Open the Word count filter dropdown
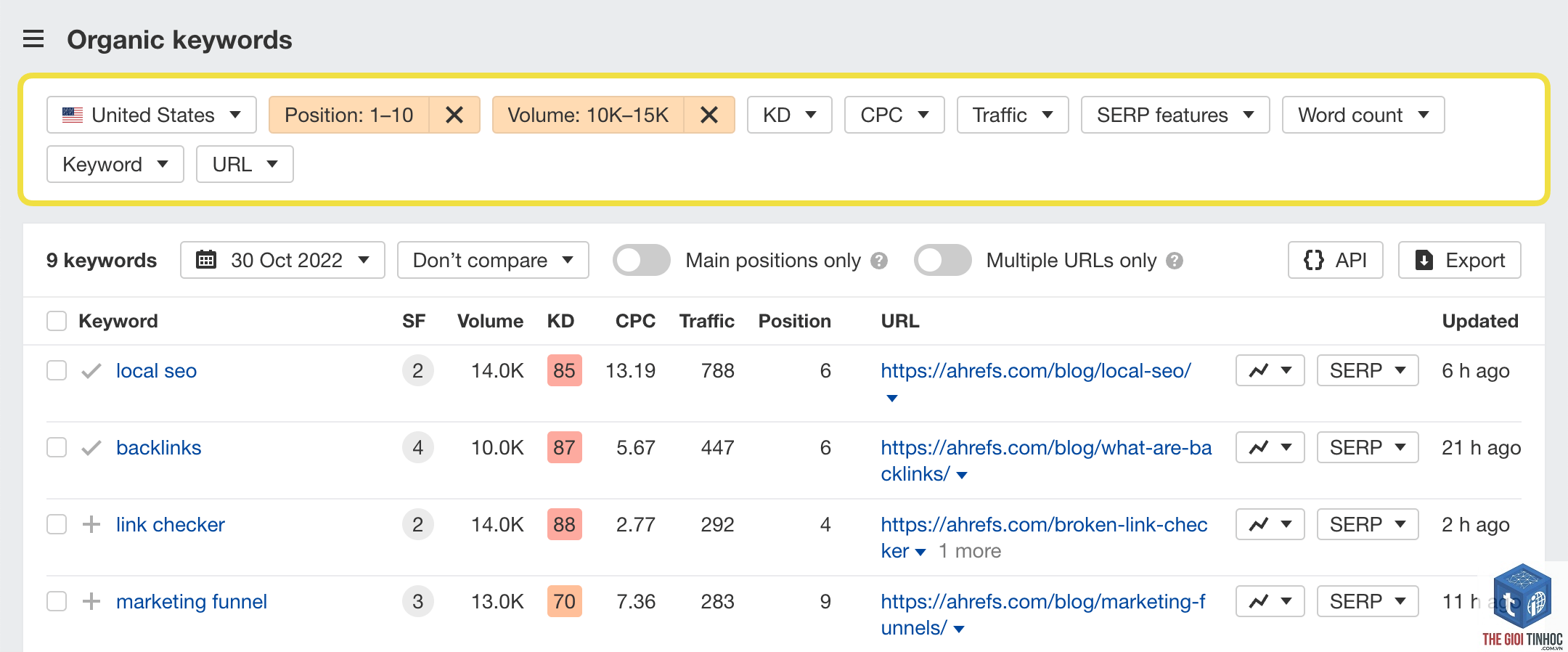Viewport: 1568px width, 652px height. click(x=1363, y=115)
